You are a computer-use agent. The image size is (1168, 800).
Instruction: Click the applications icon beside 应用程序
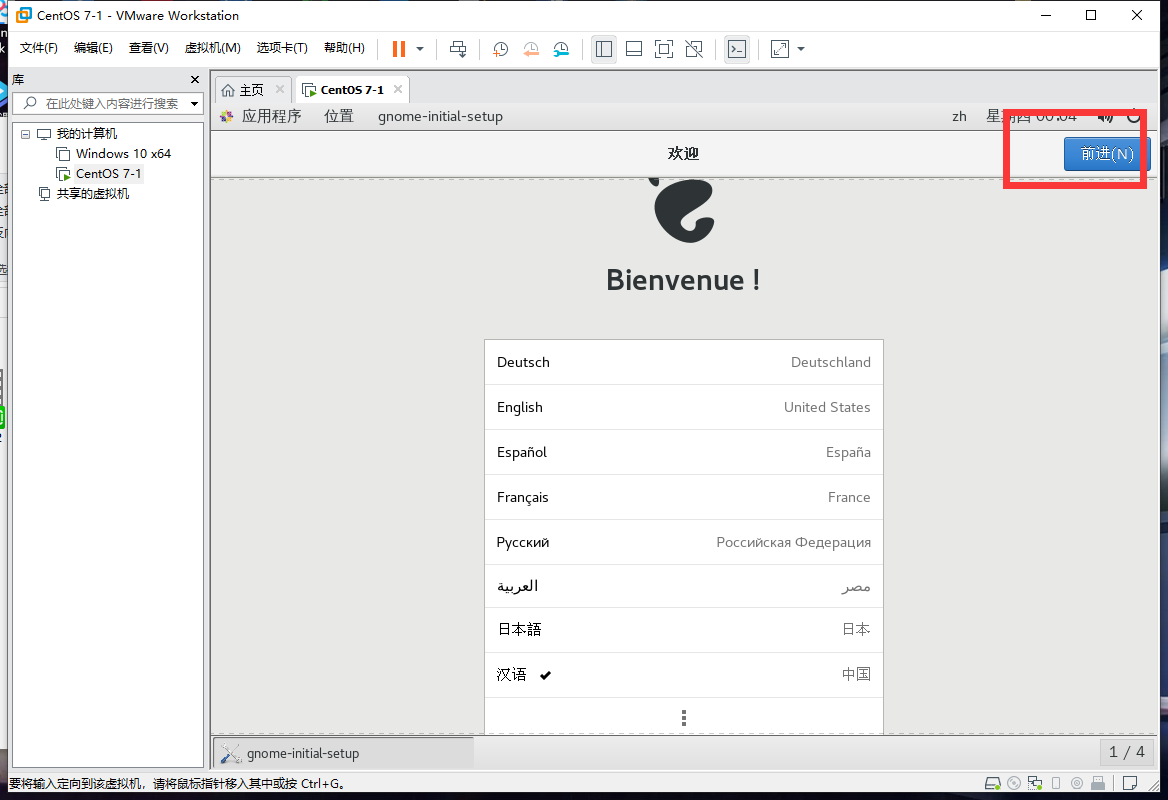click(x=226, y=116)
